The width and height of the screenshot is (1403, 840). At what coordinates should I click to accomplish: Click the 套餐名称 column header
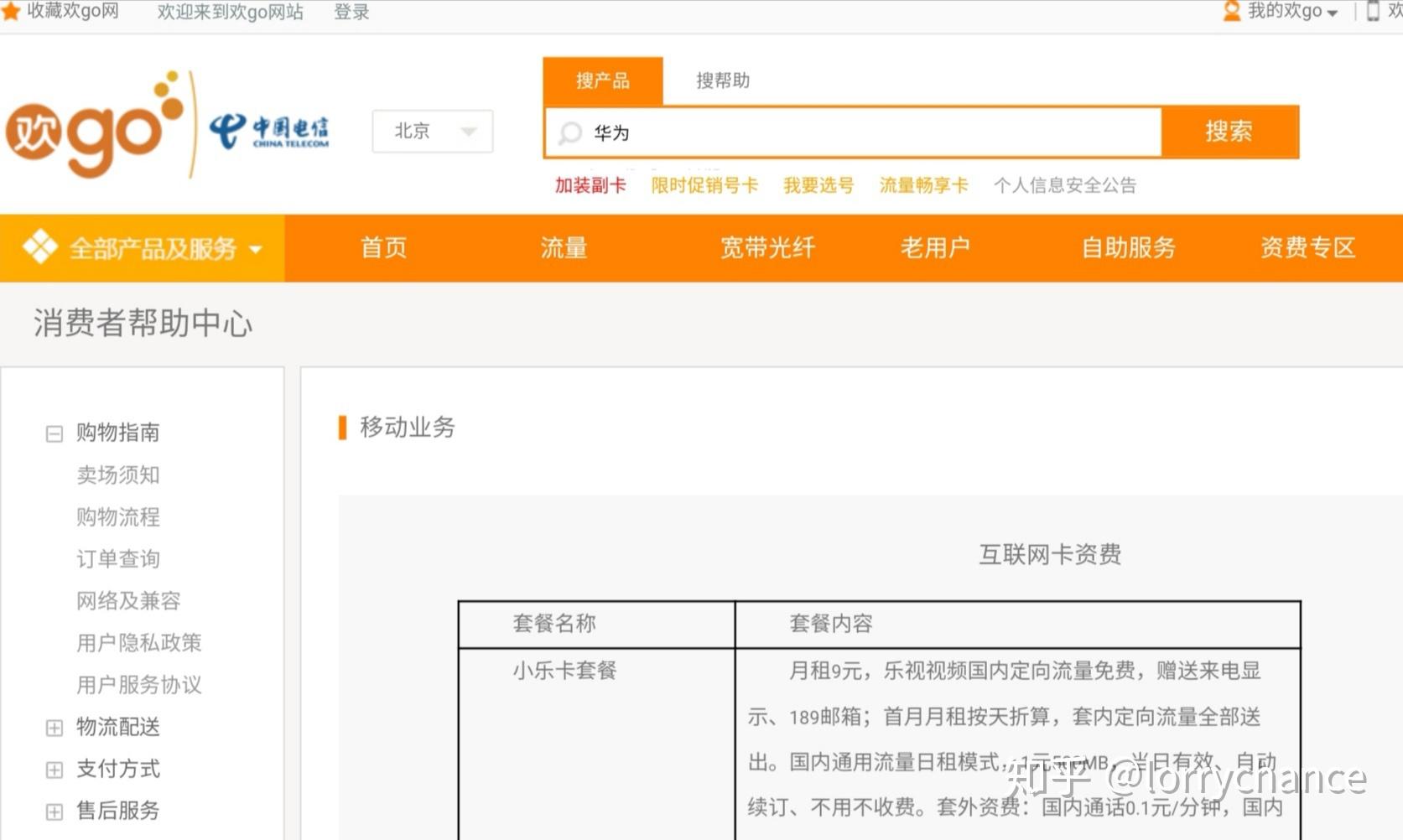pos(554,624)
